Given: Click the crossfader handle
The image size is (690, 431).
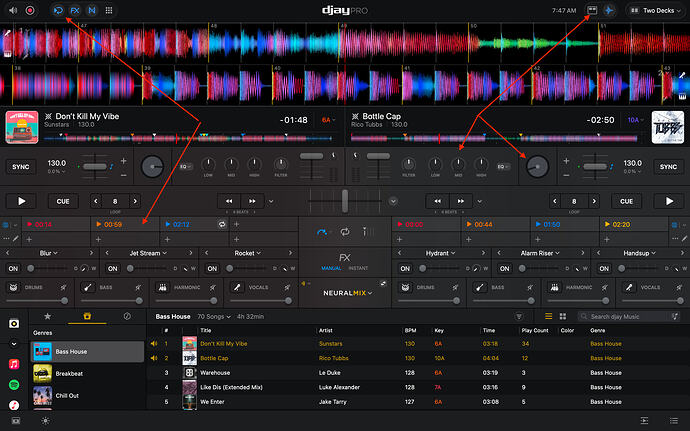Looking at the screenshot, I should click(345, 201).
